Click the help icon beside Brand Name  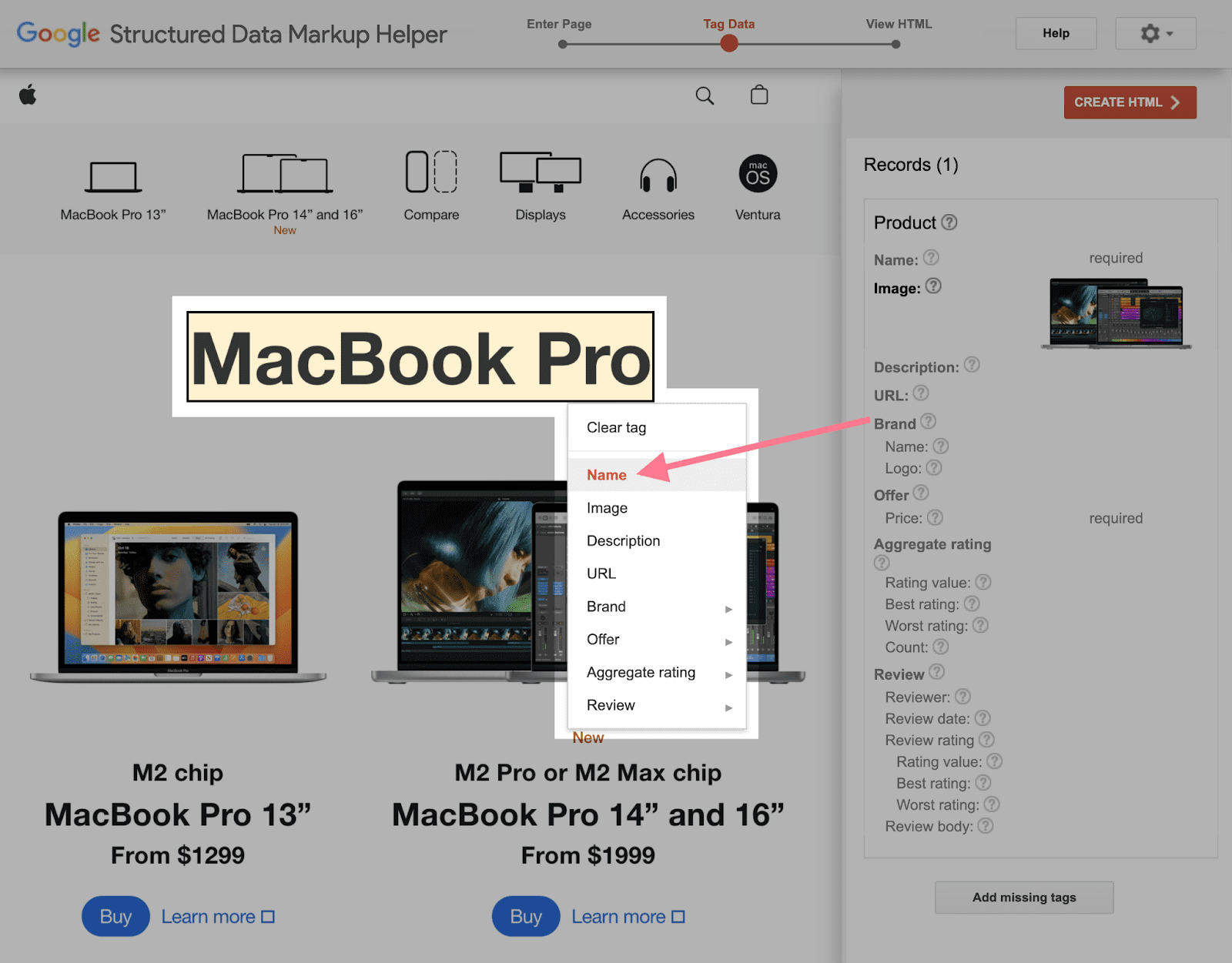[941, 446]
